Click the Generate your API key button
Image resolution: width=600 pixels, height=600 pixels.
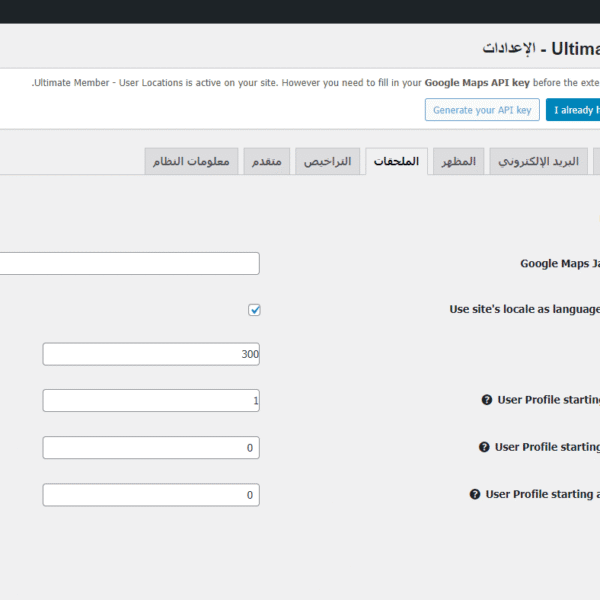coord(482,110)
